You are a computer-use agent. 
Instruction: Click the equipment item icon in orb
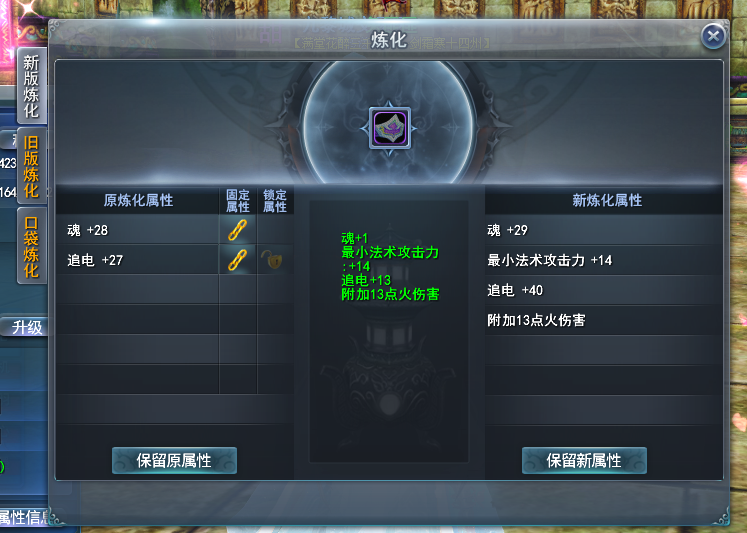(390, 128)
